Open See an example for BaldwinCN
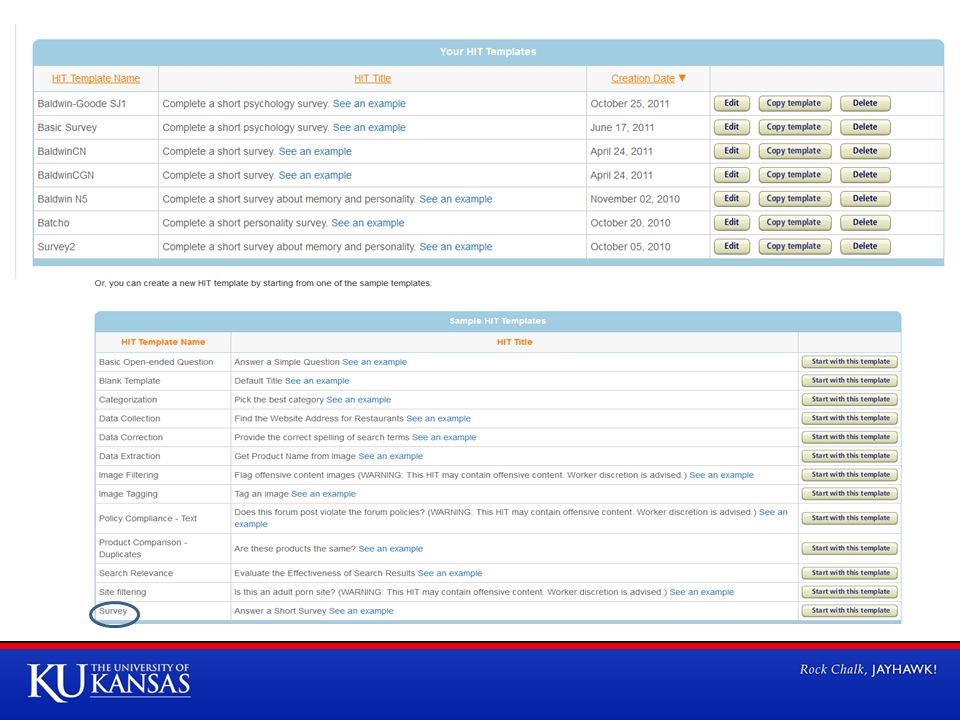 (315, 152)
